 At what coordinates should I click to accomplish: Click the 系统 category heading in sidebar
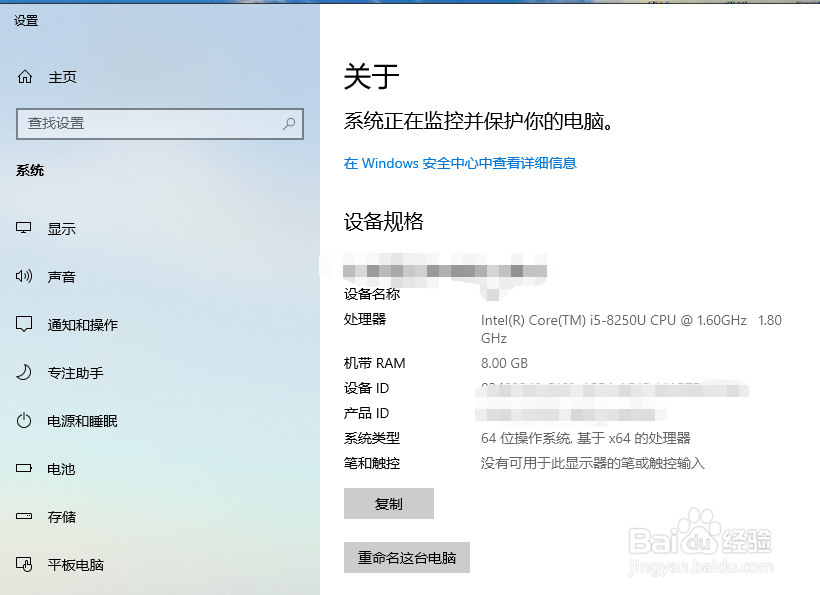click(x=30, y=170)
